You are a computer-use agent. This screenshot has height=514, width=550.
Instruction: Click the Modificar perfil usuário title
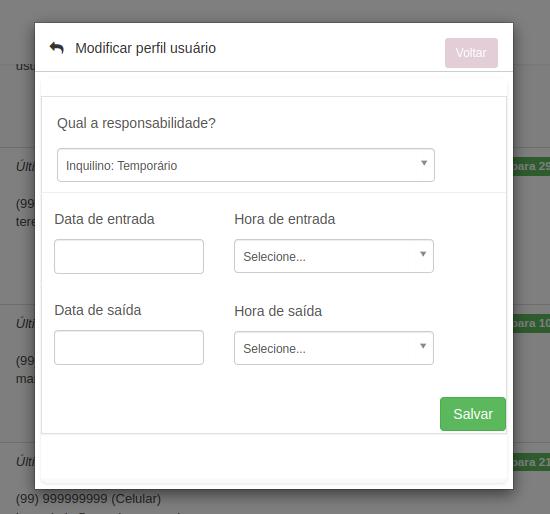coord(146,48)
